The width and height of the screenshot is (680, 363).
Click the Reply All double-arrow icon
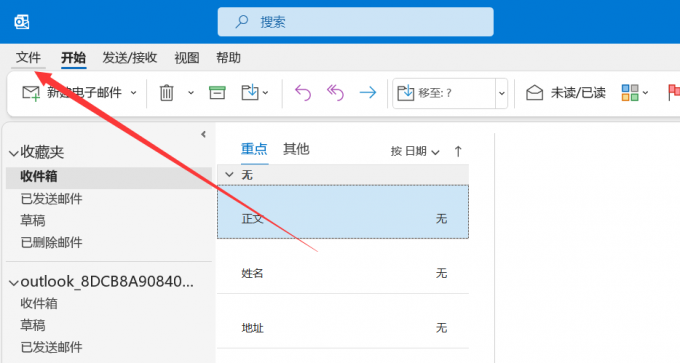tap(335, 92)
